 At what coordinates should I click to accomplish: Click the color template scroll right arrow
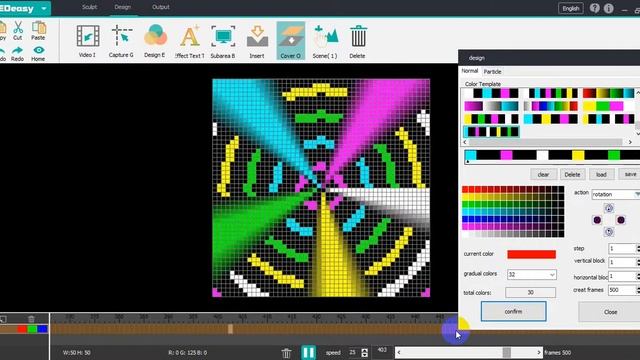tap(630, 142)
